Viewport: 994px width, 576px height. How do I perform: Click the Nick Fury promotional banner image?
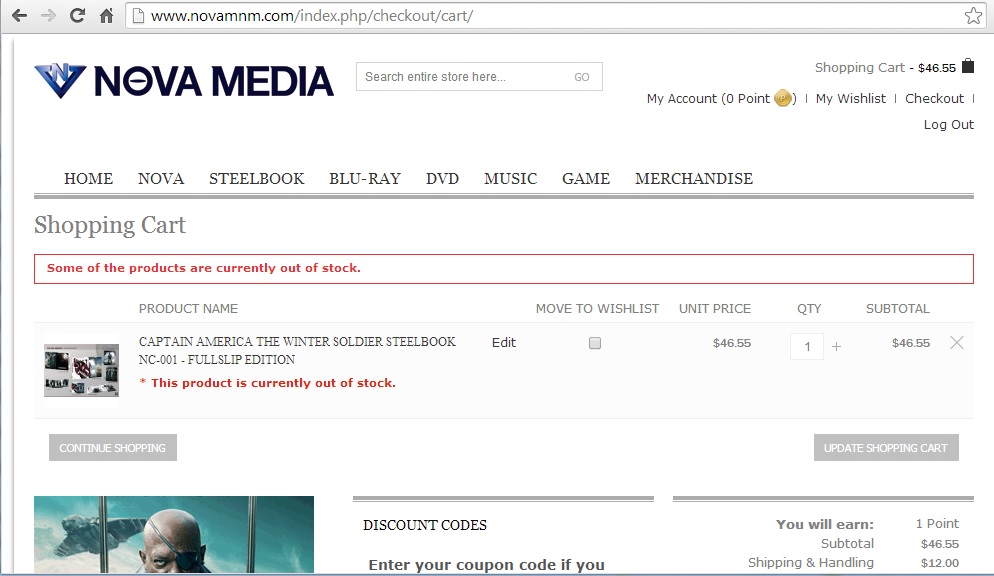click(174, 535)
